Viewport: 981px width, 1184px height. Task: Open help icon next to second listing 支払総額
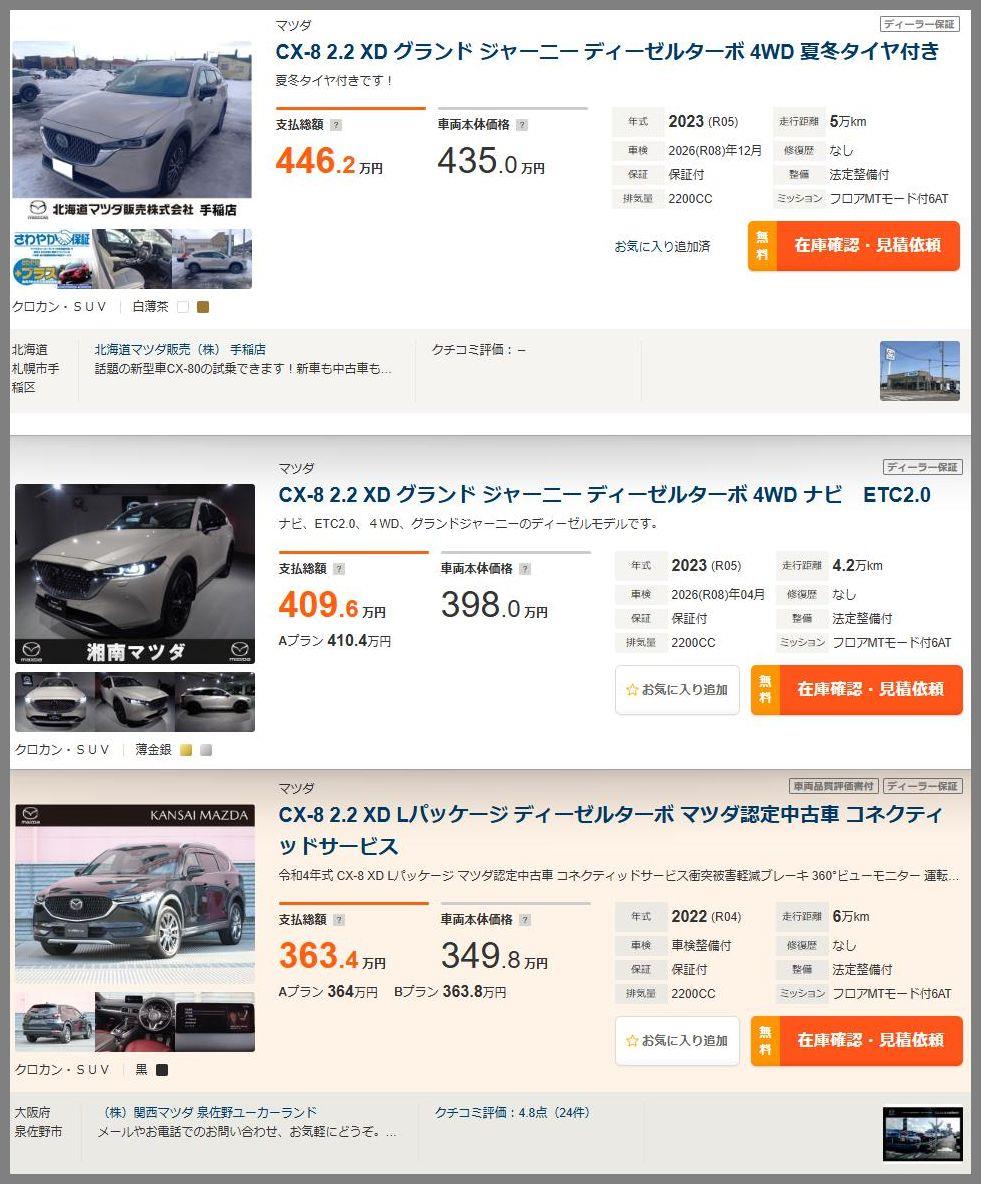coord(339,569)
